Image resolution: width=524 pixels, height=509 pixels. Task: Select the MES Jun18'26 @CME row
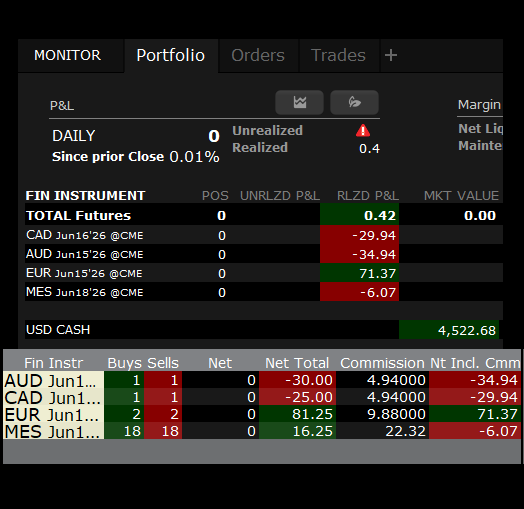tap(264, 292)
